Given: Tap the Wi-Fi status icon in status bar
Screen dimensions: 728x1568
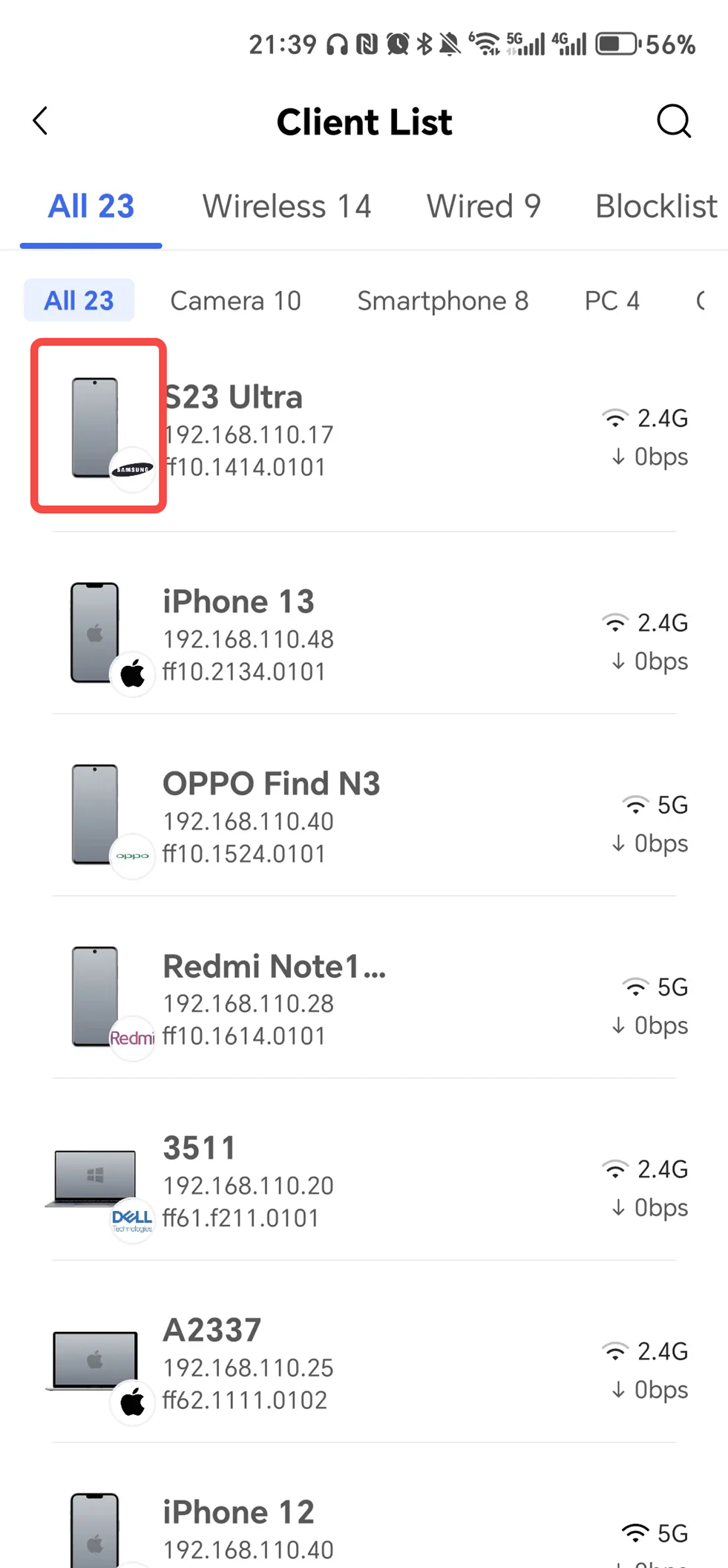Looking at the screenshot, I should point(486,45).
